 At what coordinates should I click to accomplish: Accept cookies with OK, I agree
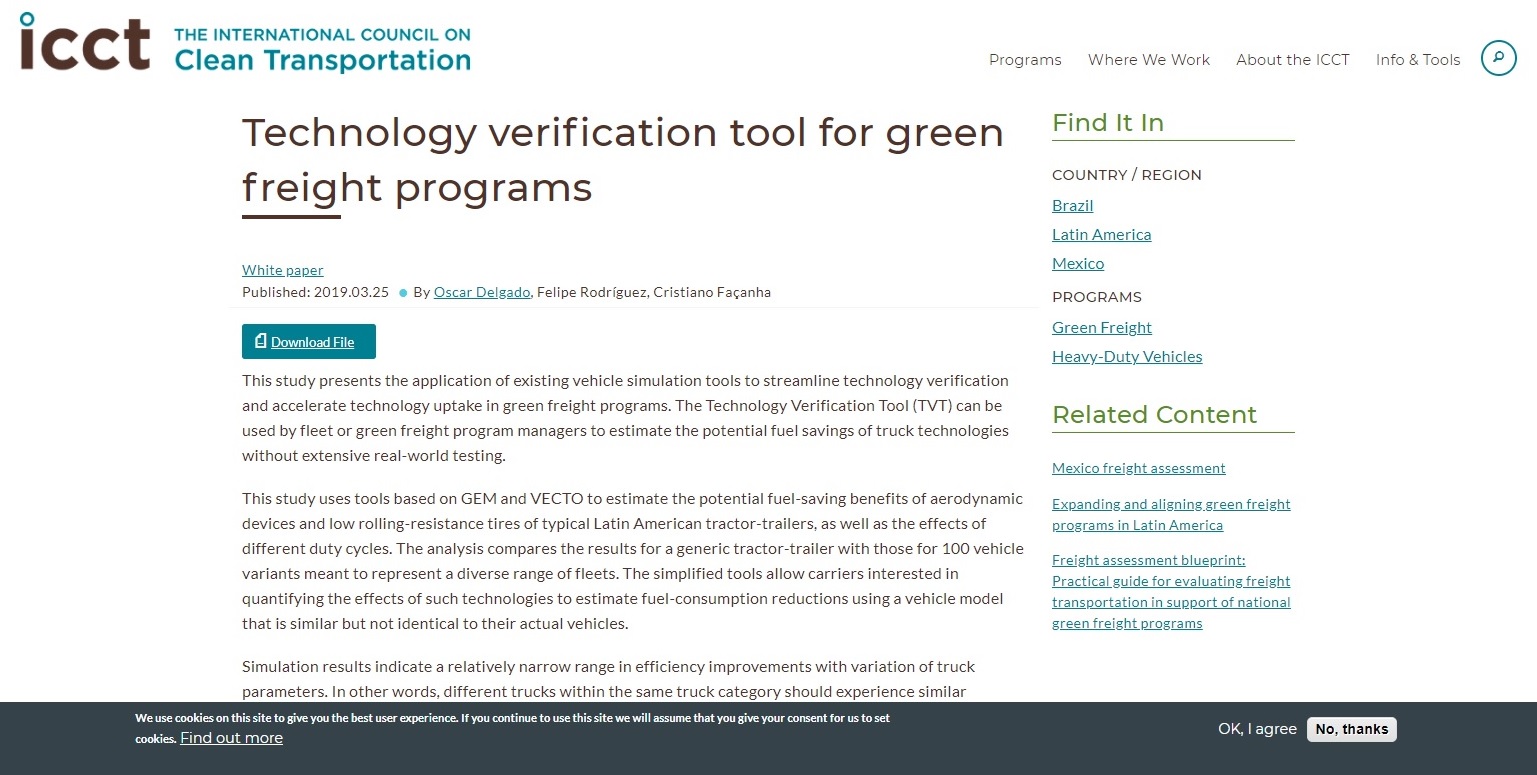1257,729
